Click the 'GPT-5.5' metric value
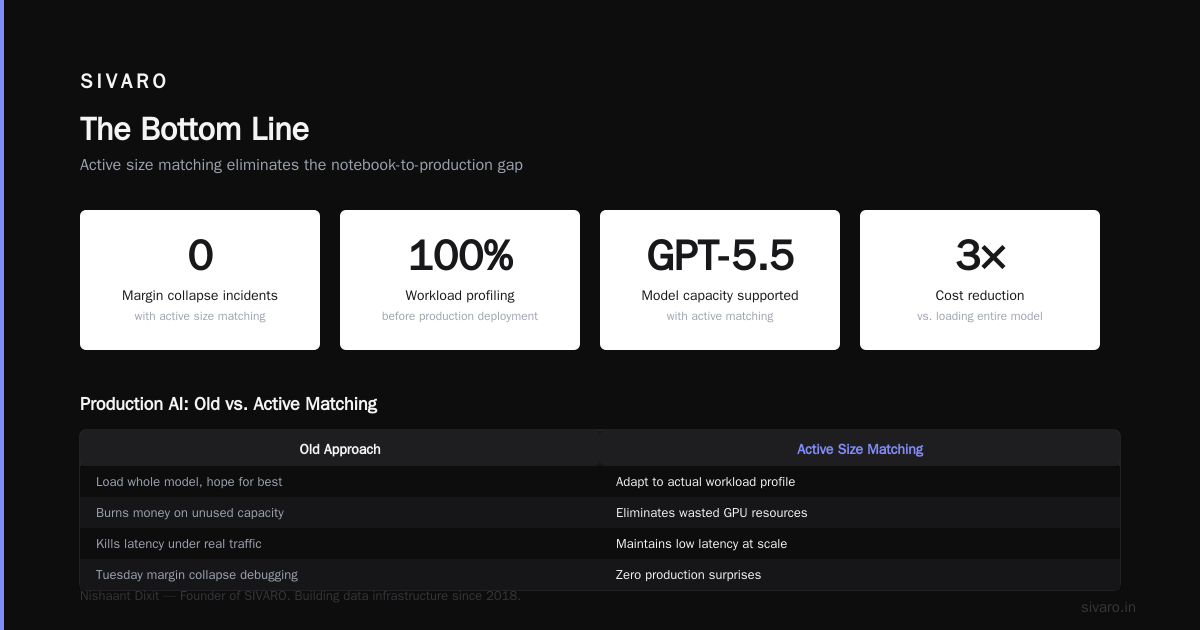Image resolution: width=1200 pixels, height=630 pixels. click(x=720, y=256)
